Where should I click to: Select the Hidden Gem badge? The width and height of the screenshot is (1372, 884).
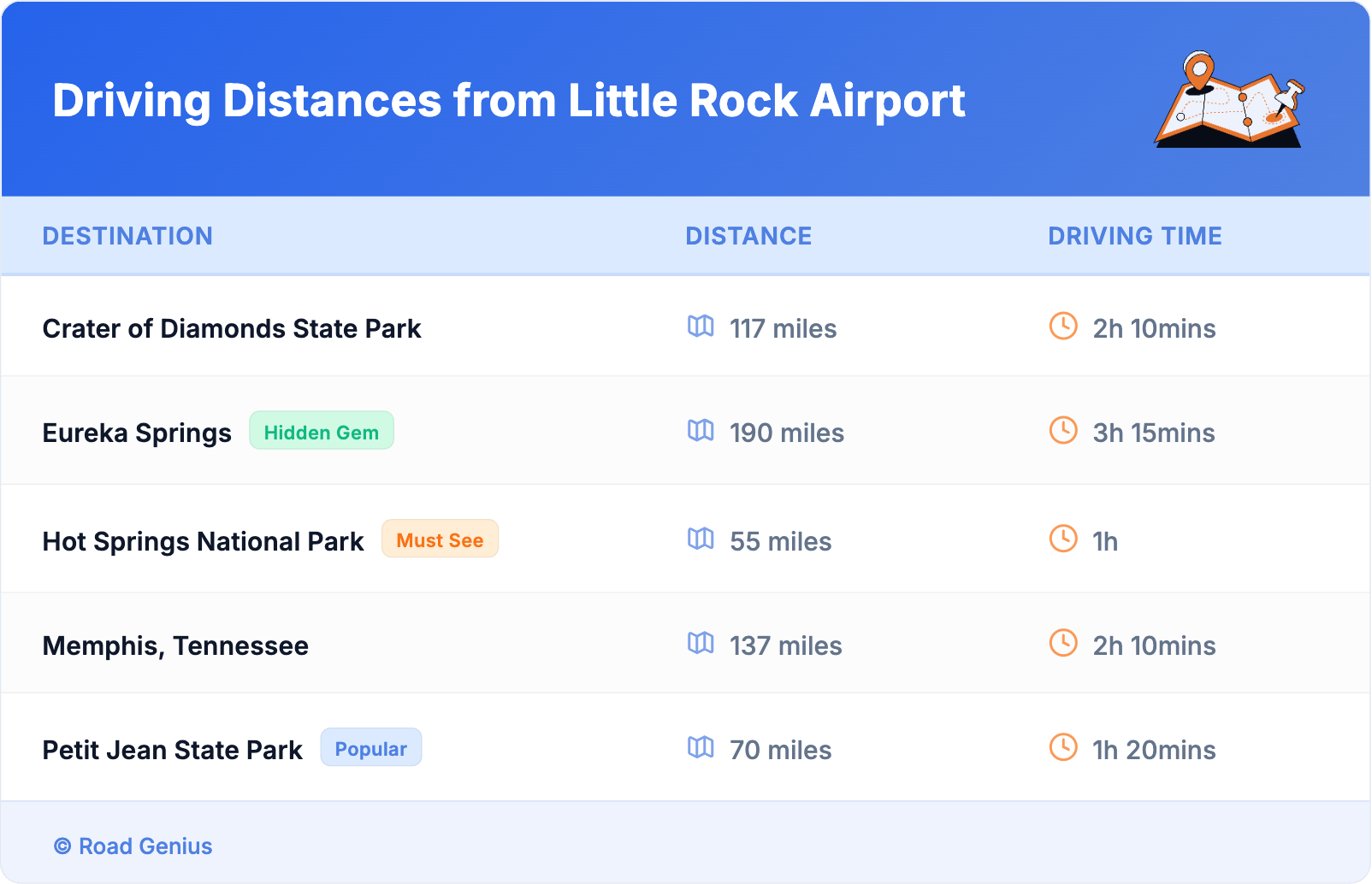click(322, 431)
